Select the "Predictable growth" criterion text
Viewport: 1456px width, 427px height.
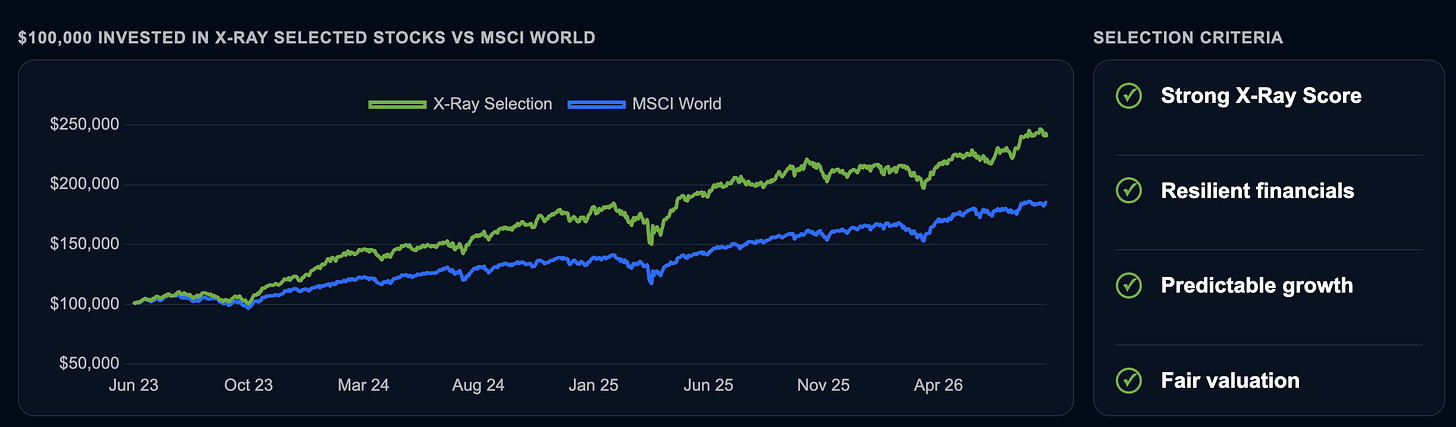click(1257, 286)
